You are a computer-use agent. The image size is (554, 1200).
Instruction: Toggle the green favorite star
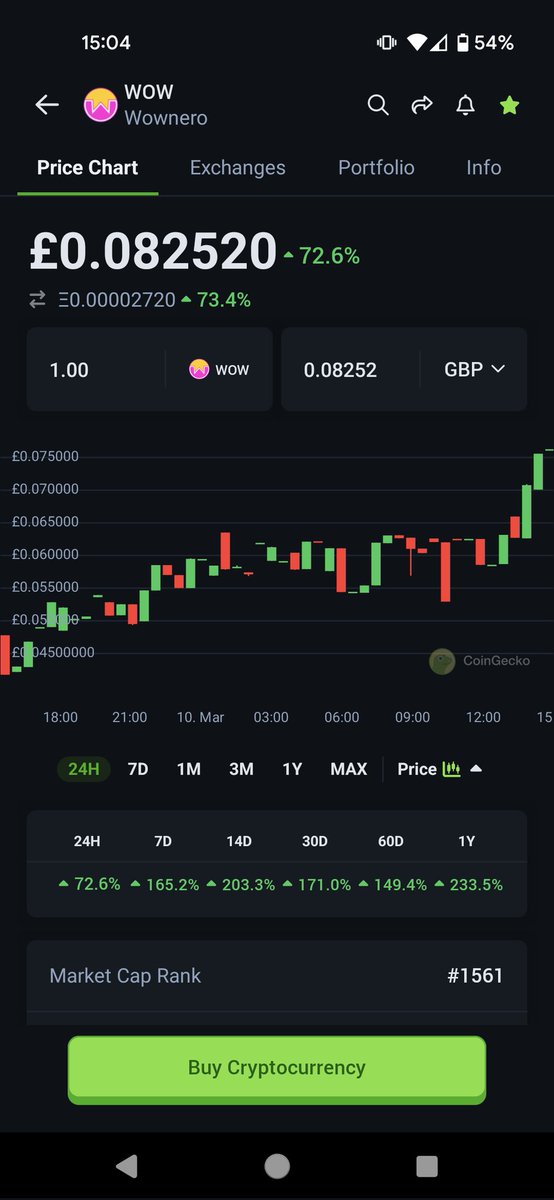coord(510,104)
